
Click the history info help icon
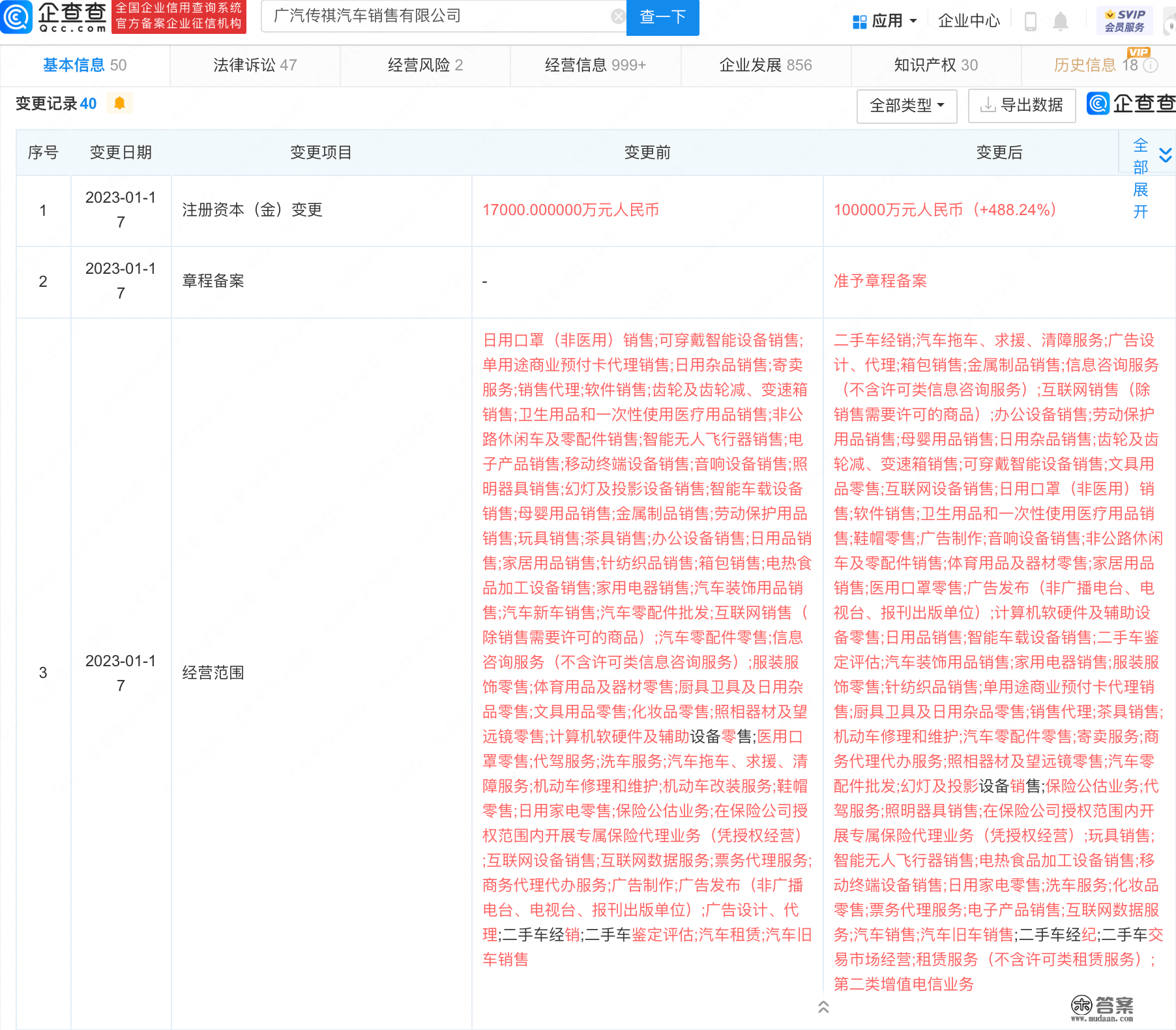pyautogui.click(x=1151, y=65)
